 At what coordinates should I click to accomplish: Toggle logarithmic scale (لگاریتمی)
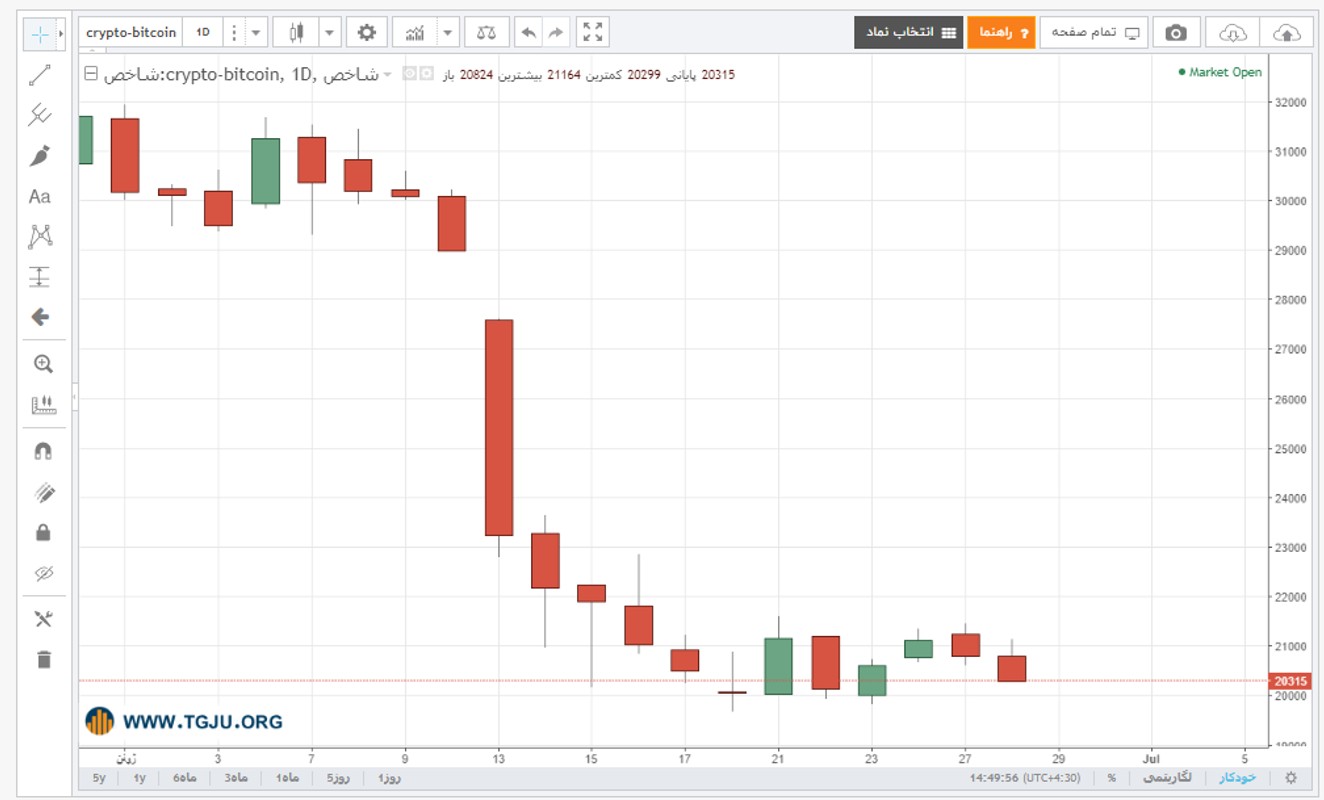point(1166,778)
